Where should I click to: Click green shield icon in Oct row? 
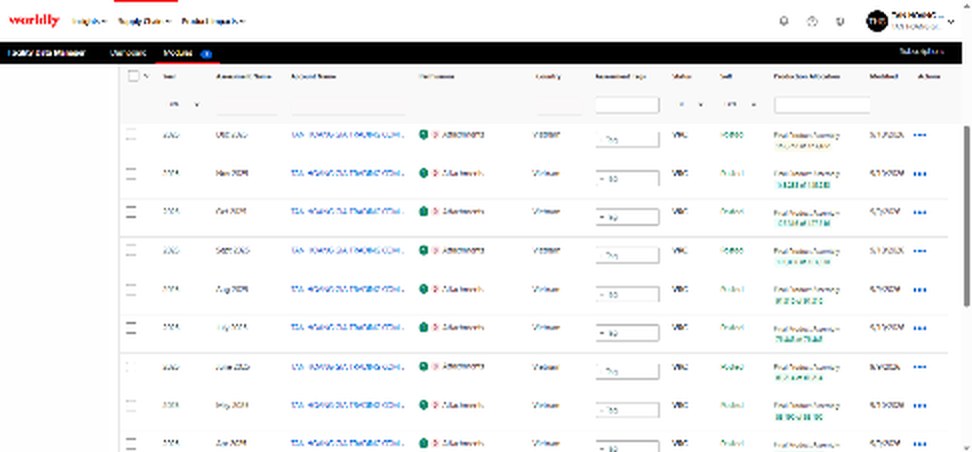point(423,211)
